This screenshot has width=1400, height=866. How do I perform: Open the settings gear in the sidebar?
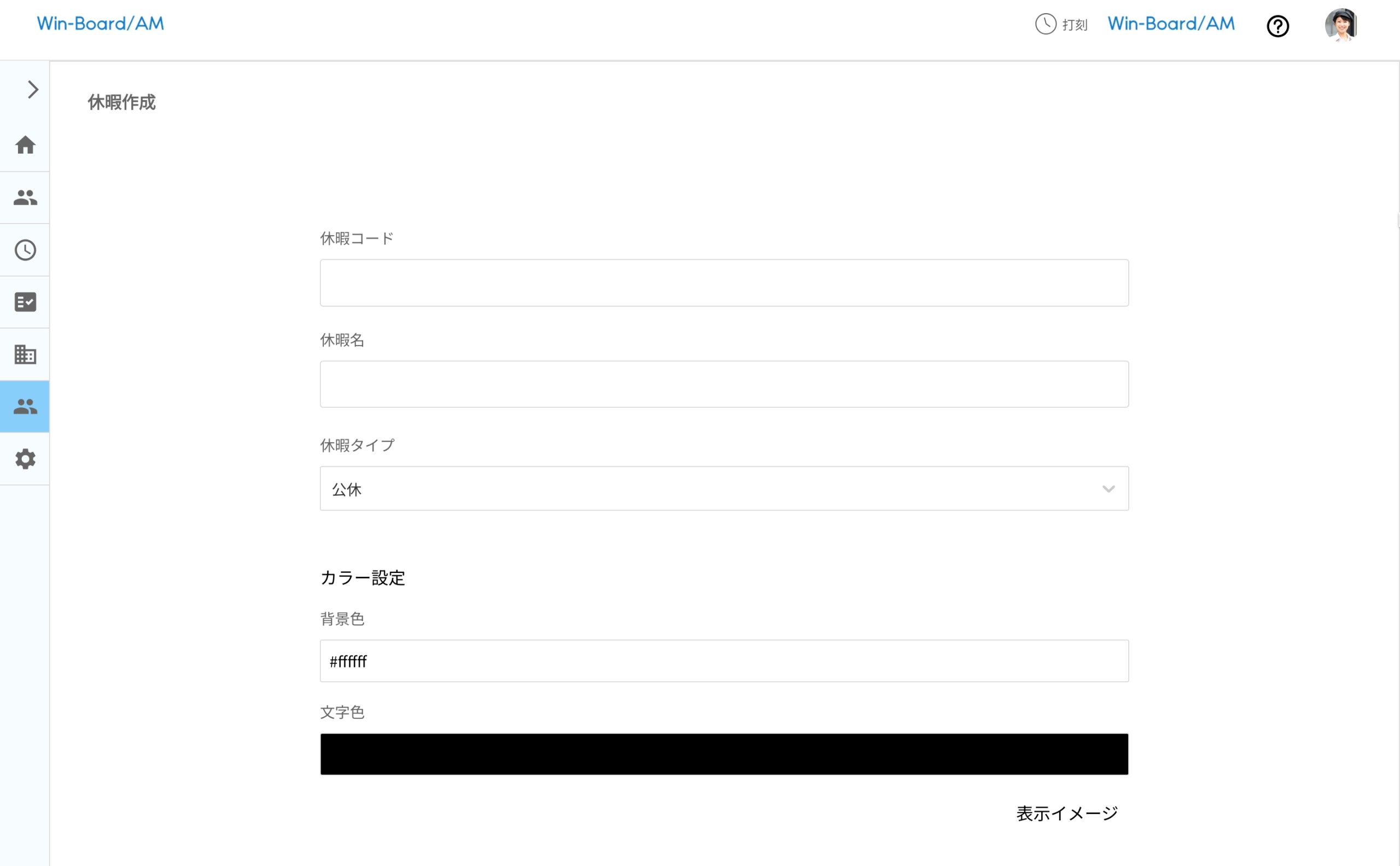(25, 458)
